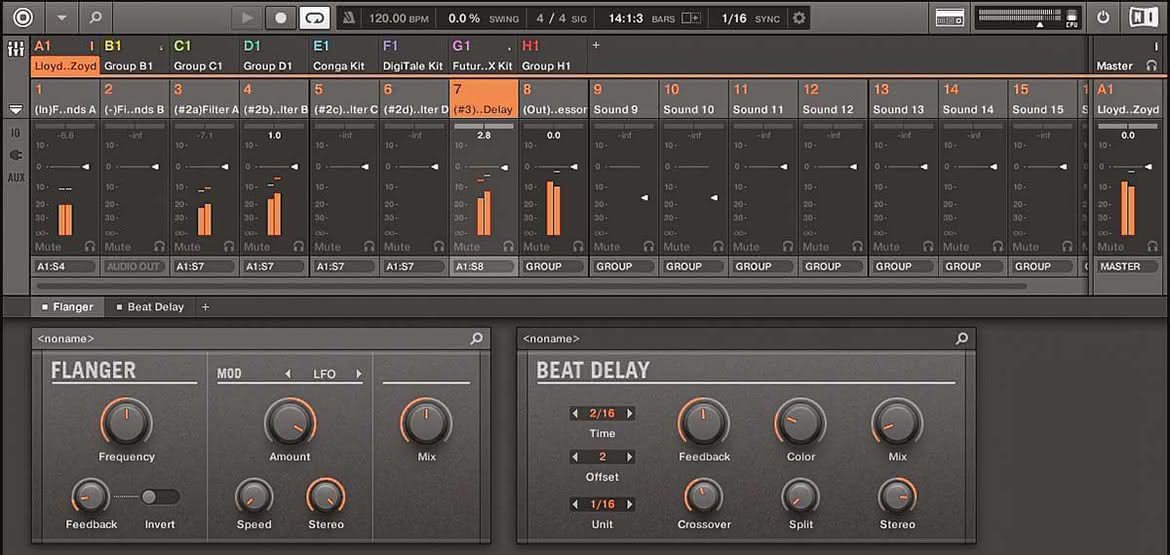Screen dimensions: 1170x555
Task: Select sound 1 (In)F..nds A
Action: point(65,99)
